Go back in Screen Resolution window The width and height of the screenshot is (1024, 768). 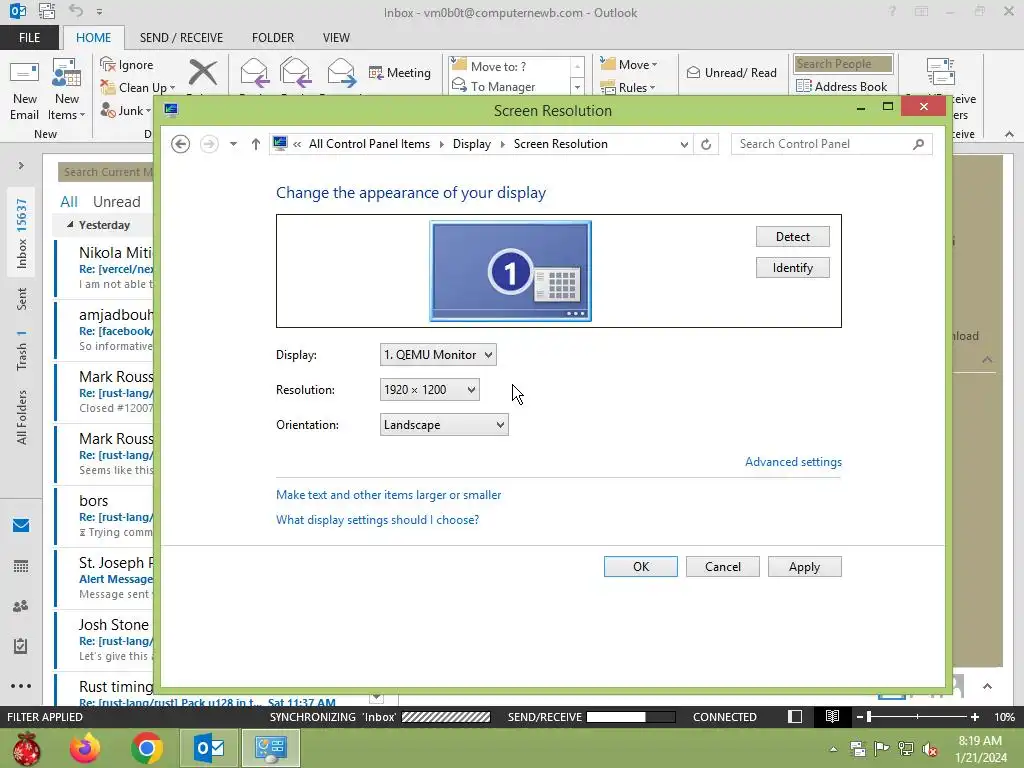click(180, 144)
